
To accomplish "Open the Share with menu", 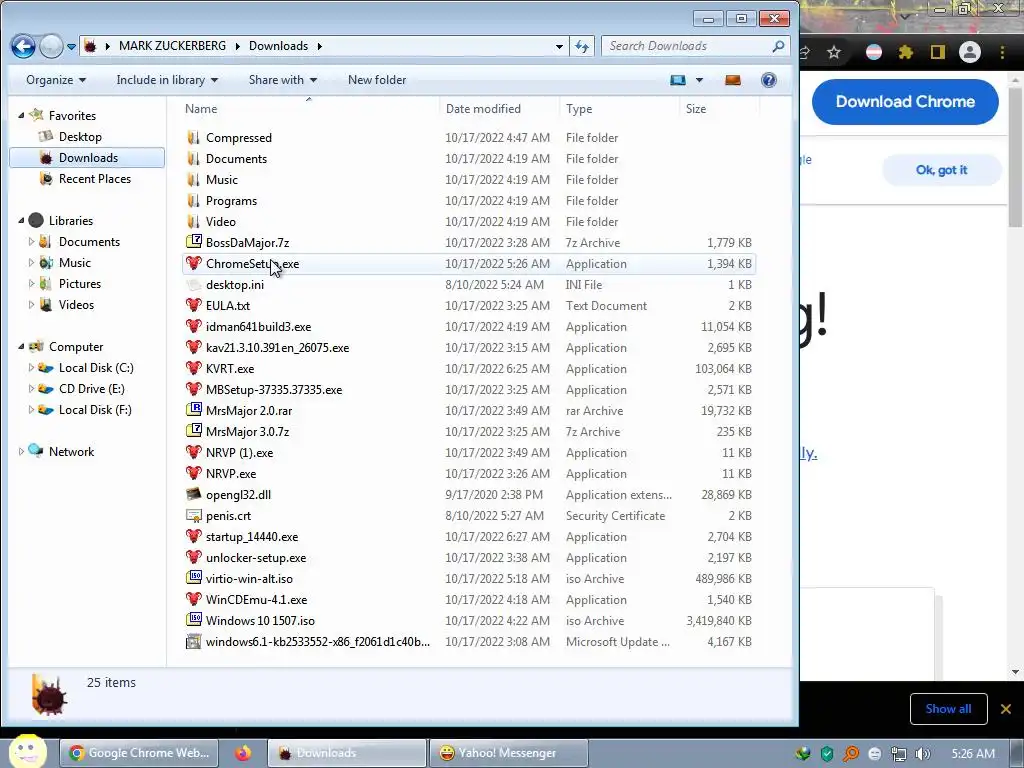I will 282,80.
